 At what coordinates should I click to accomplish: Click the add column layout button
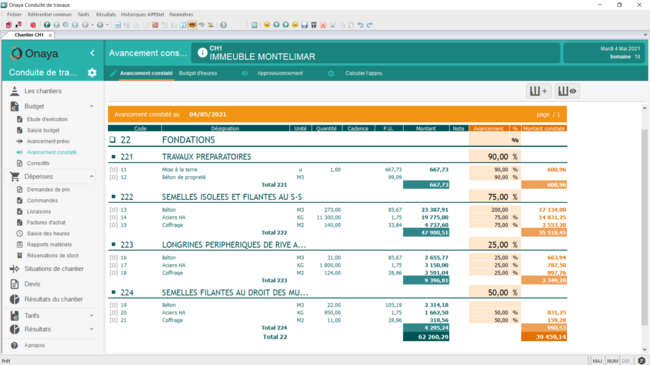coord(538,91)
